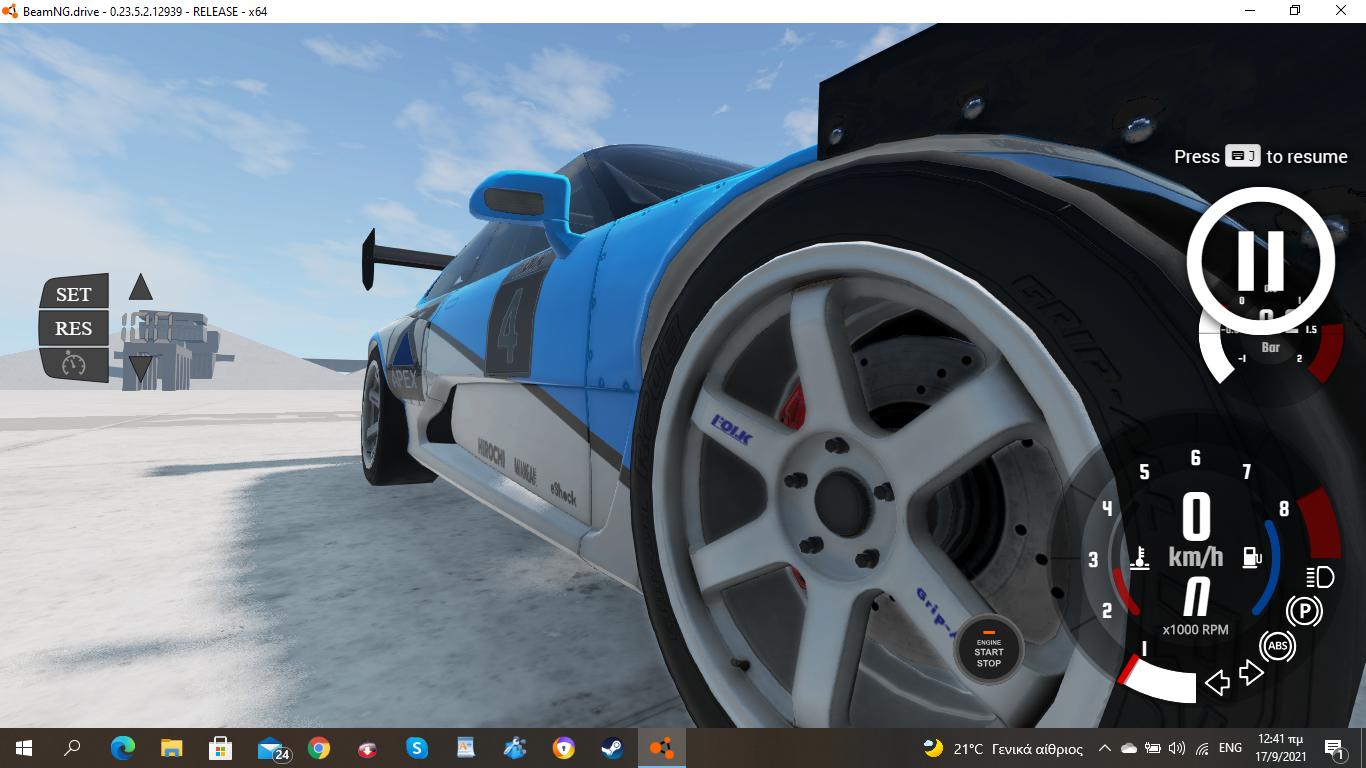Click the headlights indicator icon
Image resolution: width=1366 pixels, height=768 pixels.
(x=1320, y=576)
